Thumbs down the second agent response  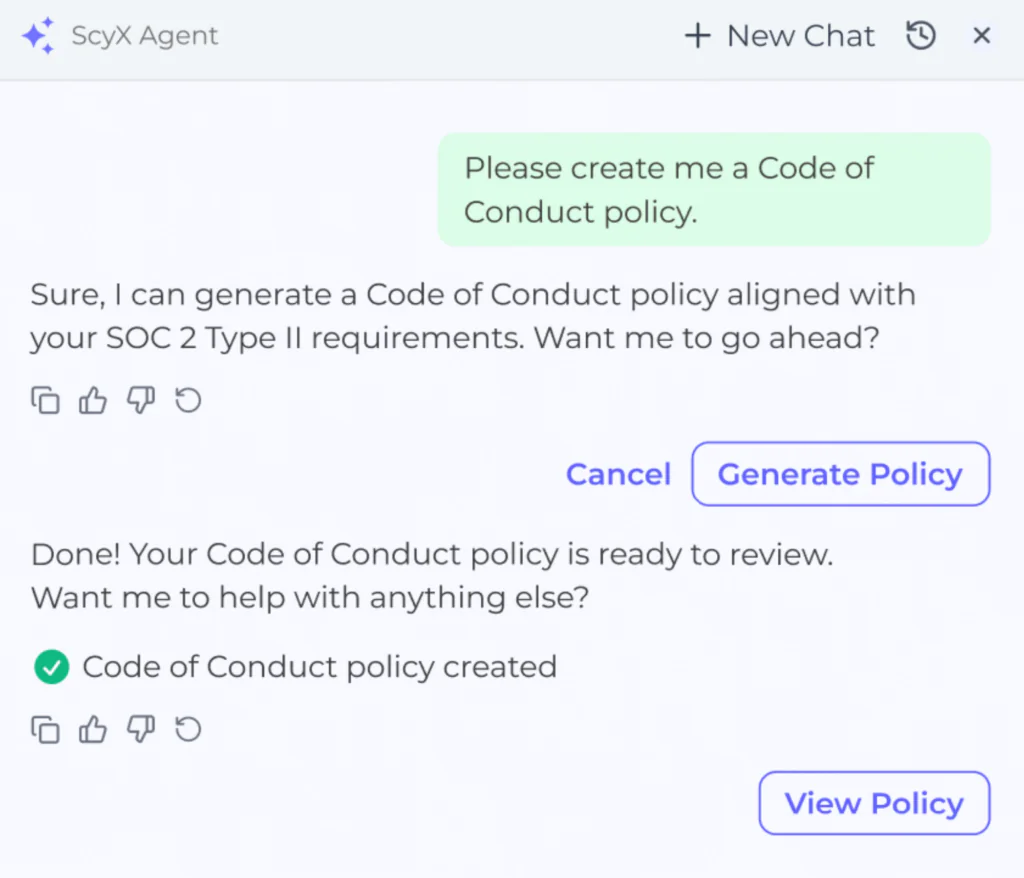tap(140, 729)
